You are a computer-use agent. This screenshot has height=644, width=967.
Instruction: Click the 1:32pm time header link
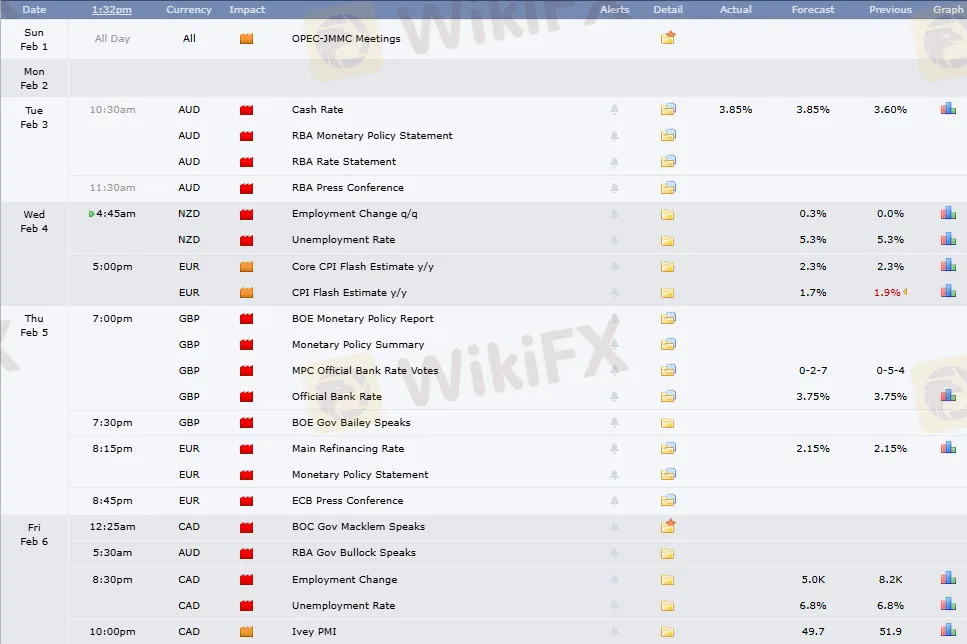(112, 10)
